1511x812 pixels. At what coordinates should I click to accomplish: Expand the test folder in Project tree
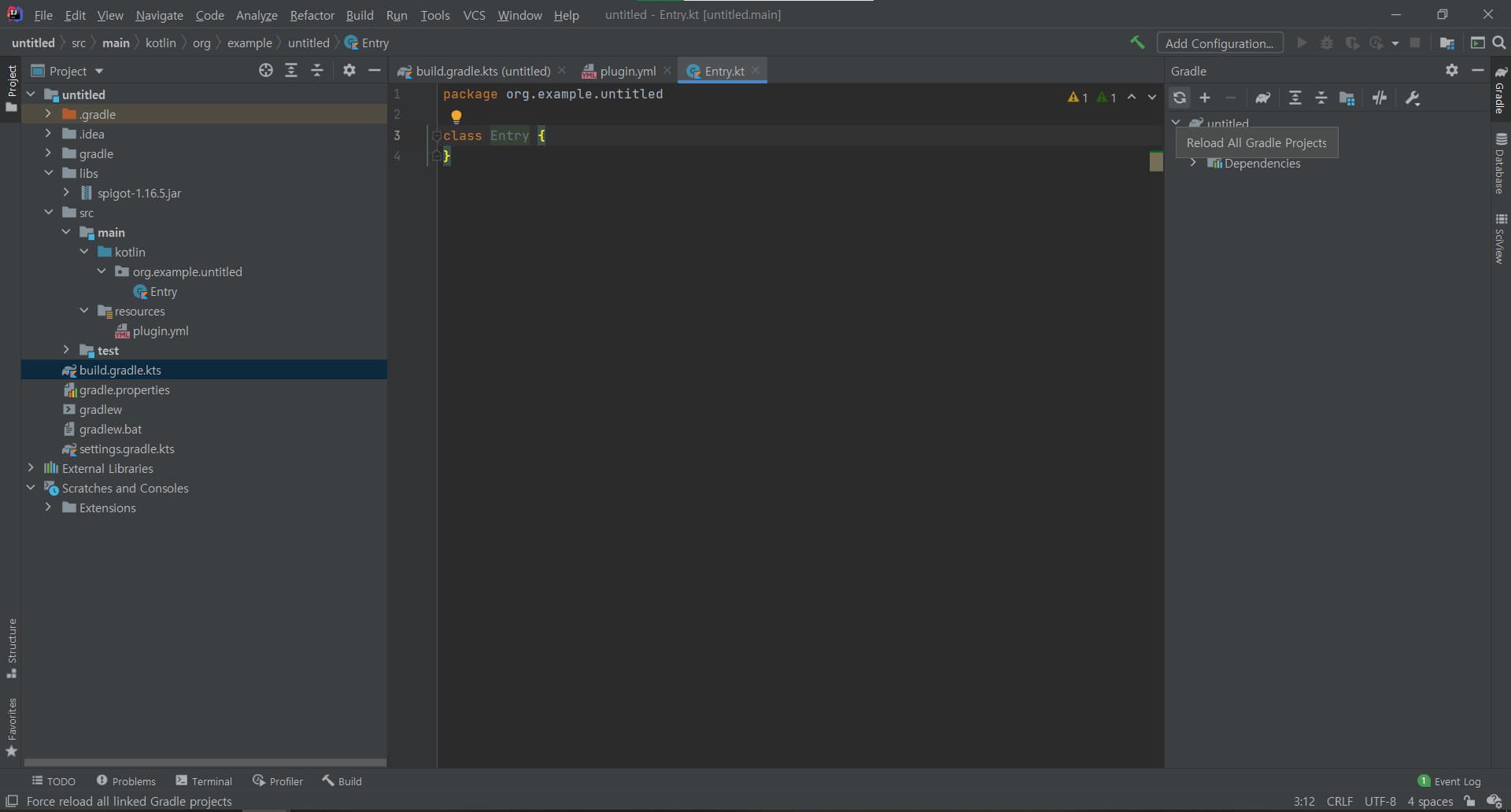65,350
